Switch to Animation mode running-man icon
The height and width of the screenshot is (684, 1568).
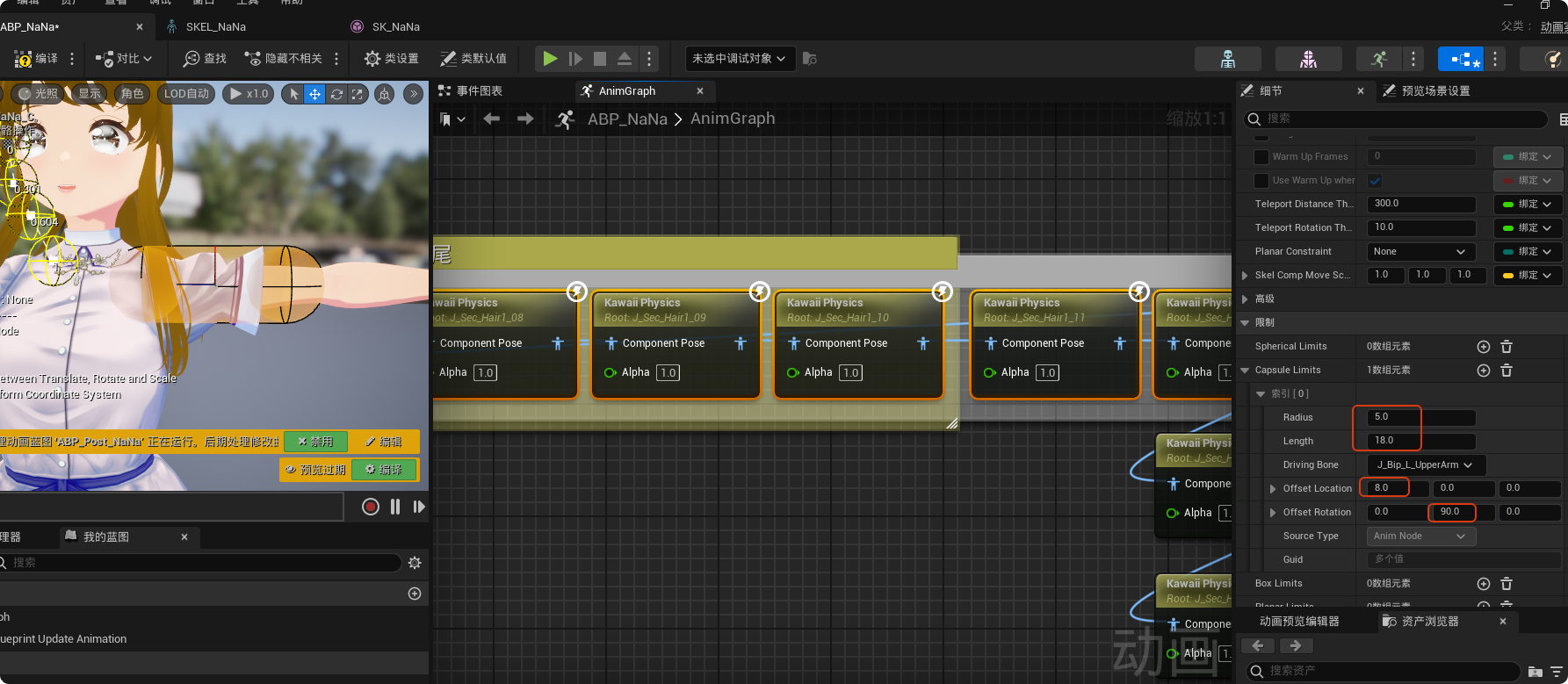(1379, 59)
